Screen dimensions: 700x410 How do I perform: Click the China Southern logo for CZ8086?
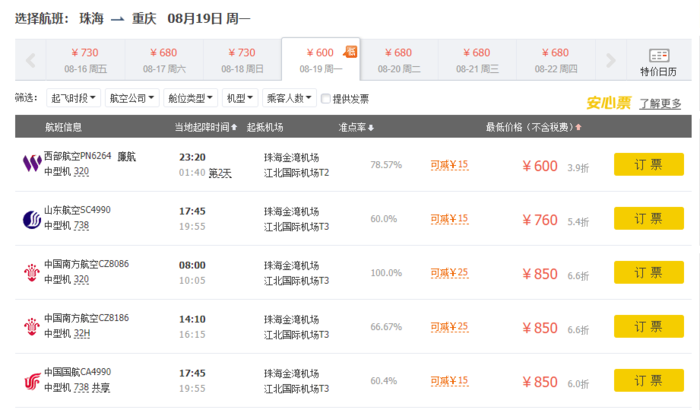[29, 272]
